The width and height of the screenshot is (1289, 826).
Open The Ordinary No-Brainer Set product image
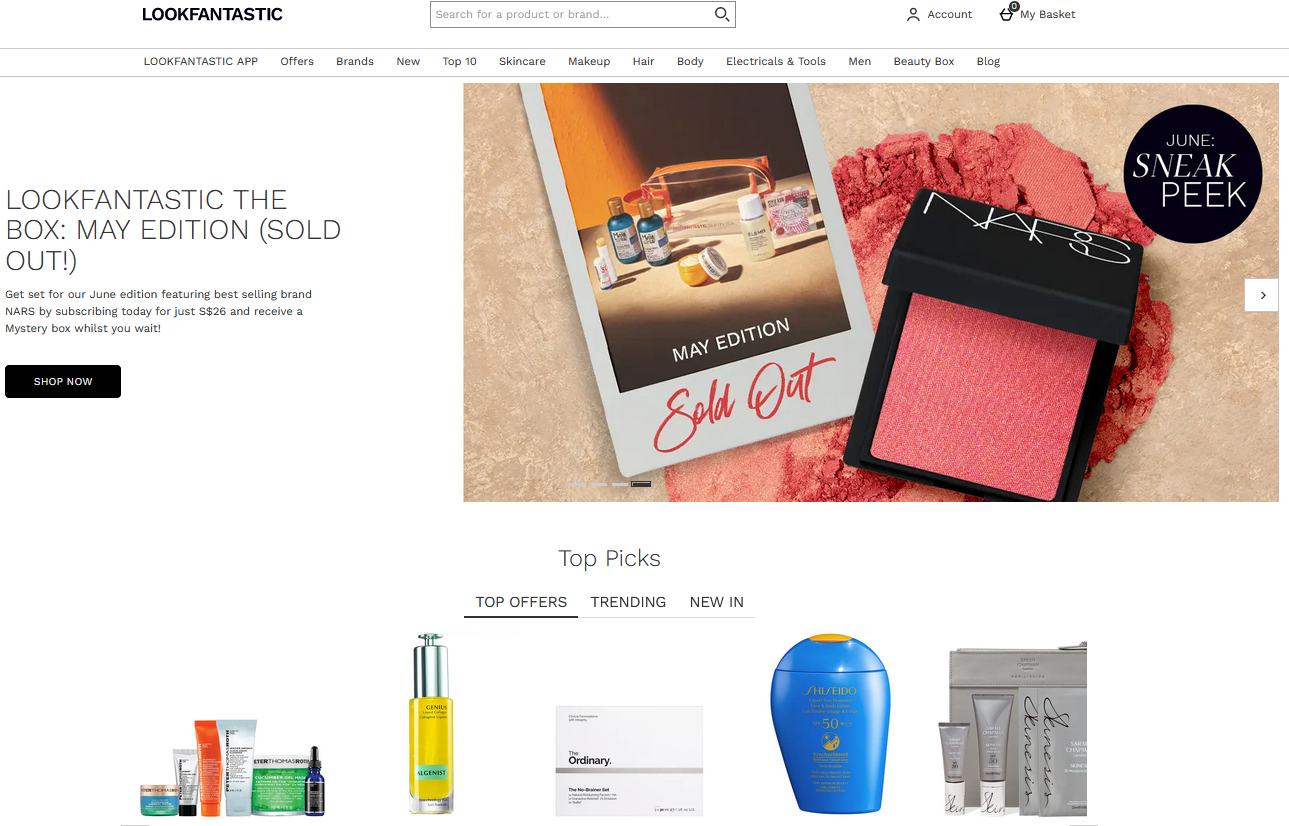(x=629, y=761)
